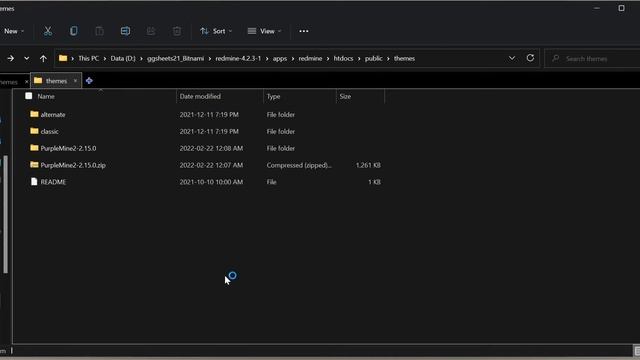Click the alternate folder icon
Image resolution: width=640 pixels, height=360 pixels.
(x=34, y=114)
